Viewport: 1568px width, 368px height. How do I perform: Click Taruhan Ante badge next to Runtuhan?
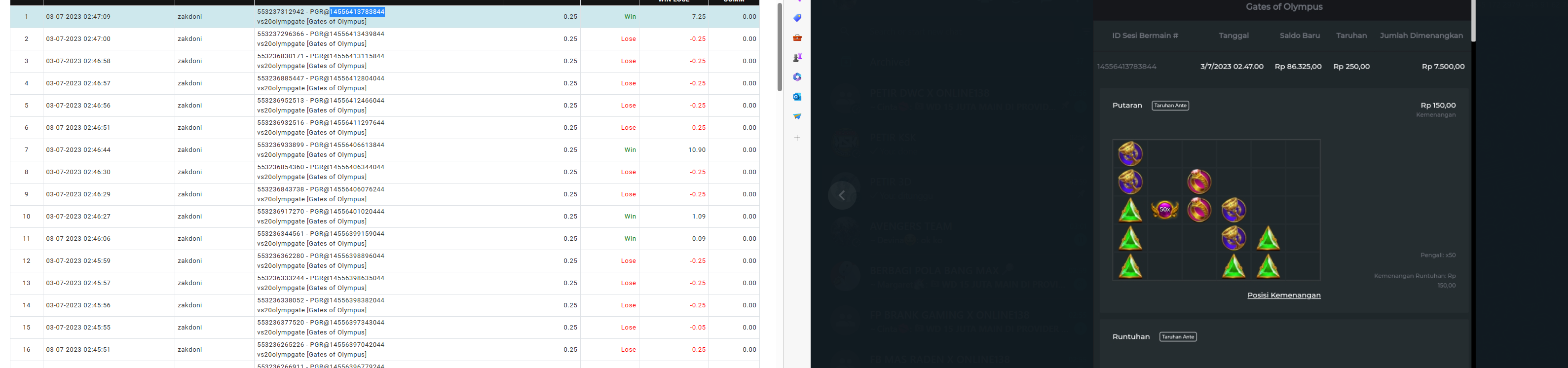coord(1177,337)
